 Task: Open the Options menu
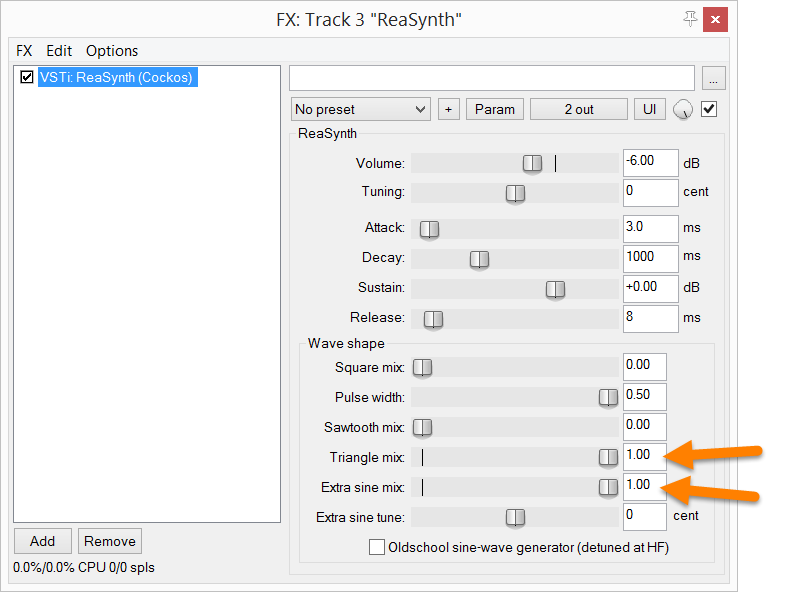[x=112, y=51]
